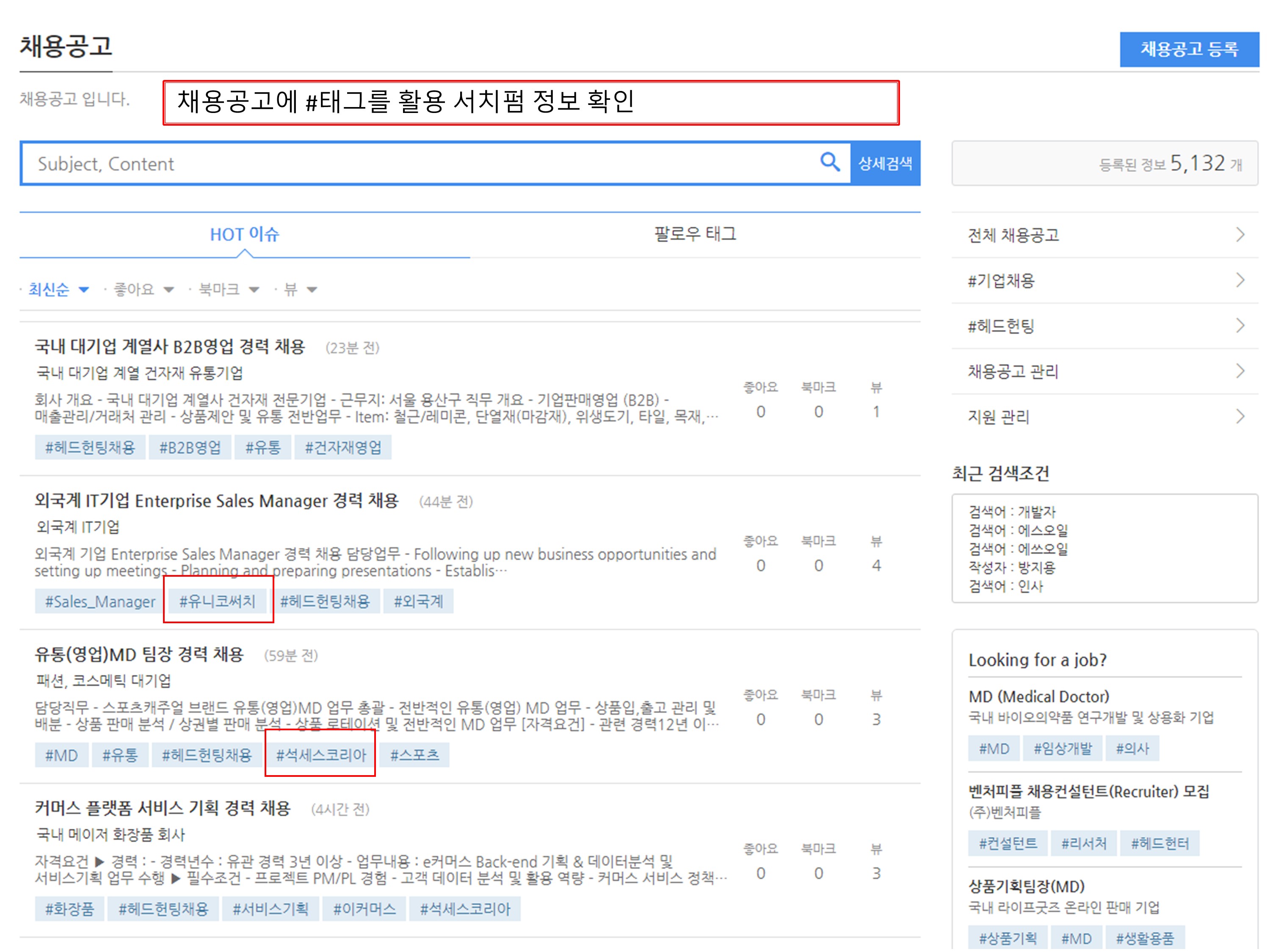Switch to the 팔로우 태그 tab
Viewport: 1270px width, 952px height.
(x=695, y=234)
